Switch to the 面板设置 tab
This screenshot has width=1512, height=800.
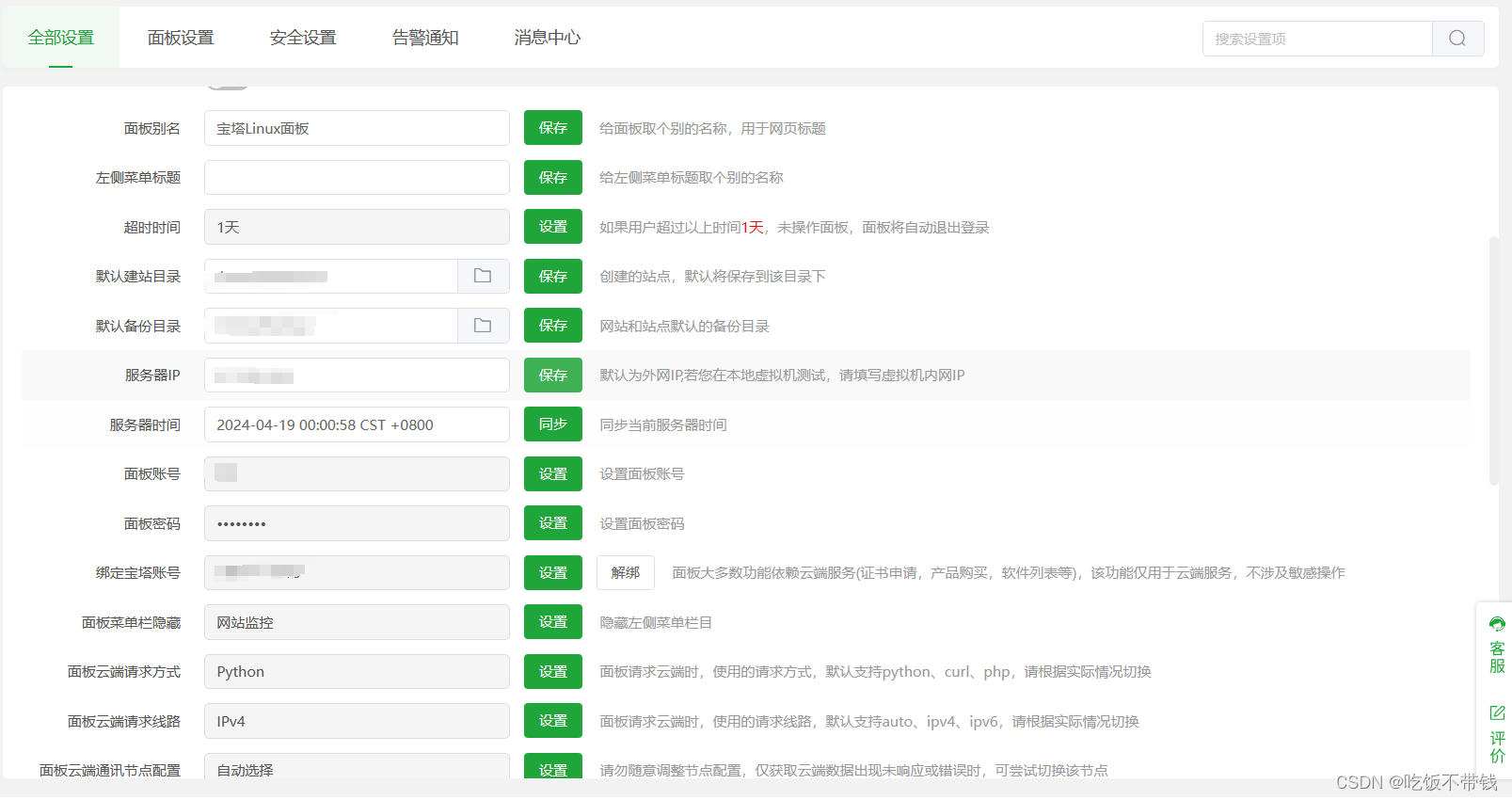click(181, 38)
